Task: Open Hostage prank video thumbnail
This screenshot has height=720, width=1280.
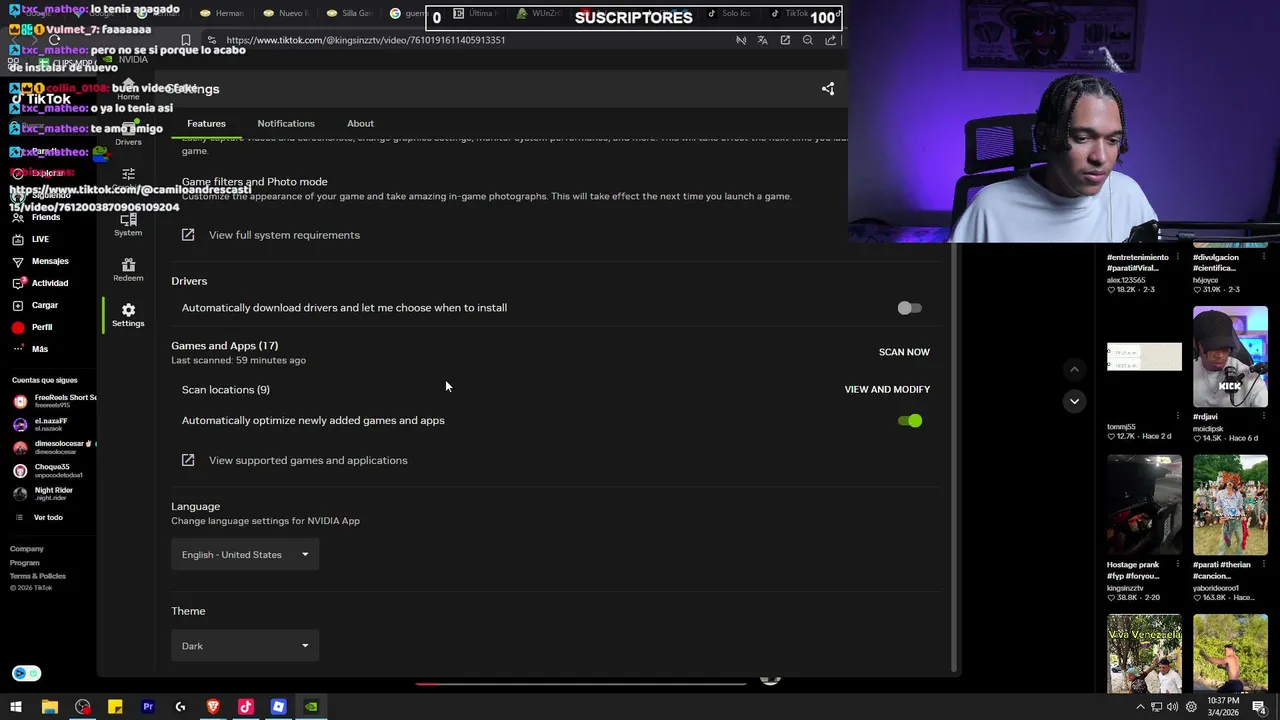Action: click(1144, 505)
